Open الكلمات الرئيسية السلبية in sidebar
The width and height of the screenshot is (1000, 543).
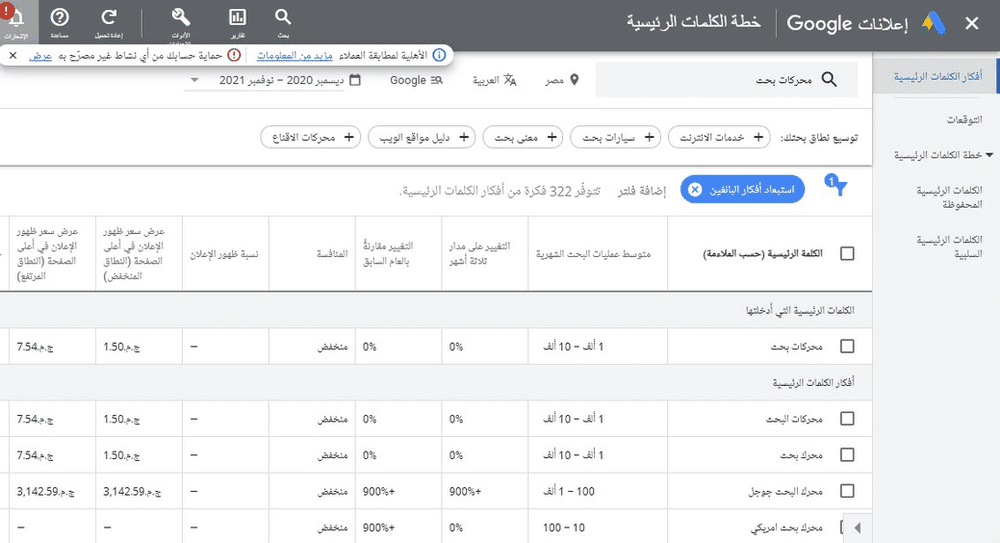point(949,246)
